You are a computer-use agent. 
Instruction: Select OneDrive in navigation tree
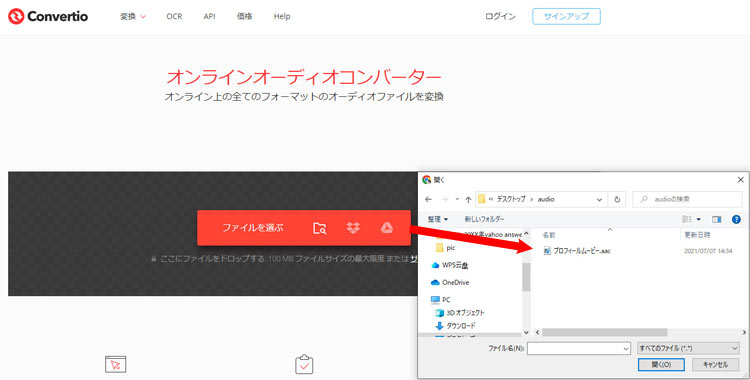point(450,282)
